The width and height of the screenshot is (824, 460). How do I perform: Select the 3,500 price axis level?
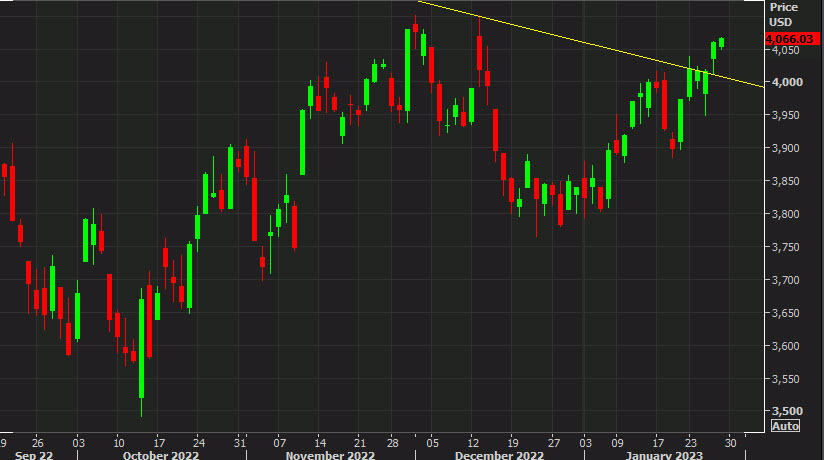pos(785,411)
